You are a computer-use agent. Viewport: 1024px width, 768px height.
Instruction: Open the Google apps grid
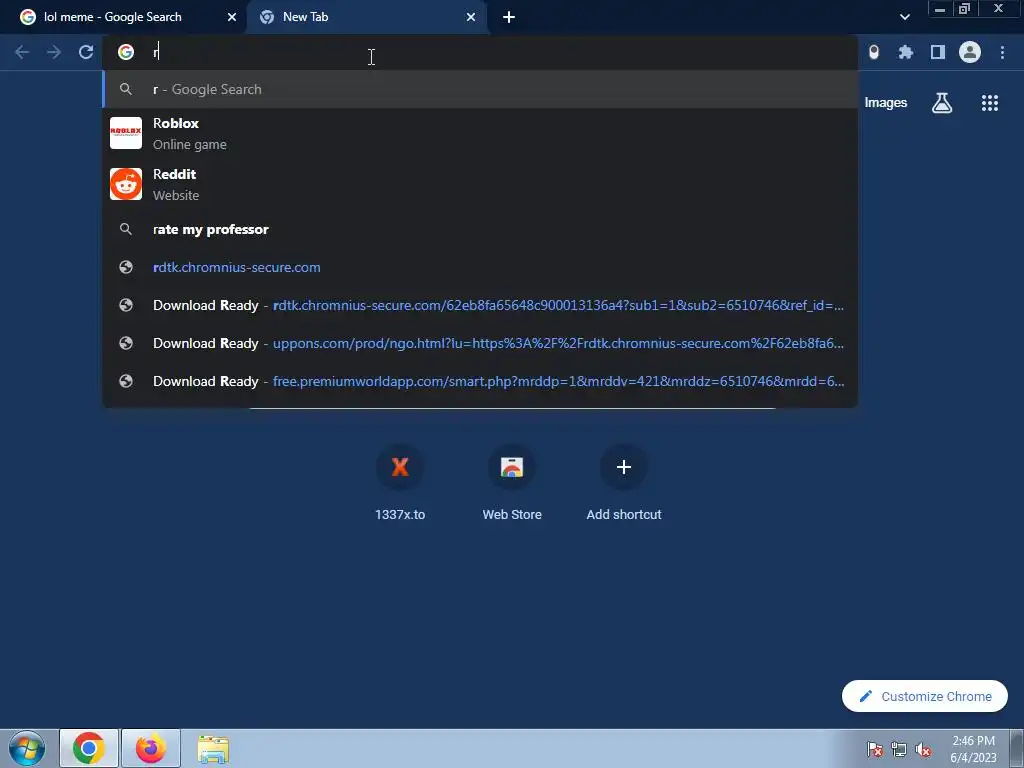[990, 103]
